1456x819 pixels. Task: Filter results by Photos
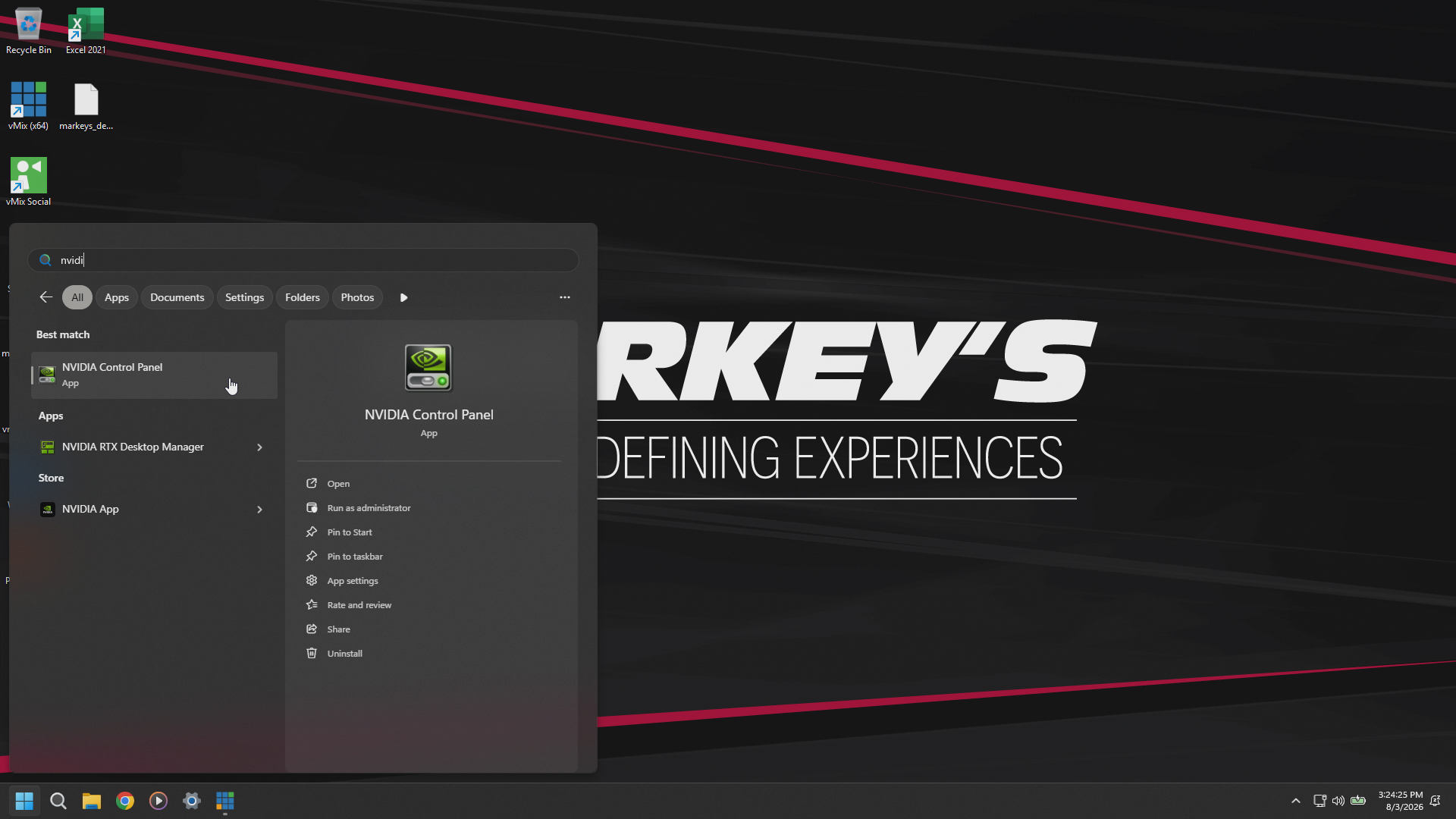coord(357,297)
